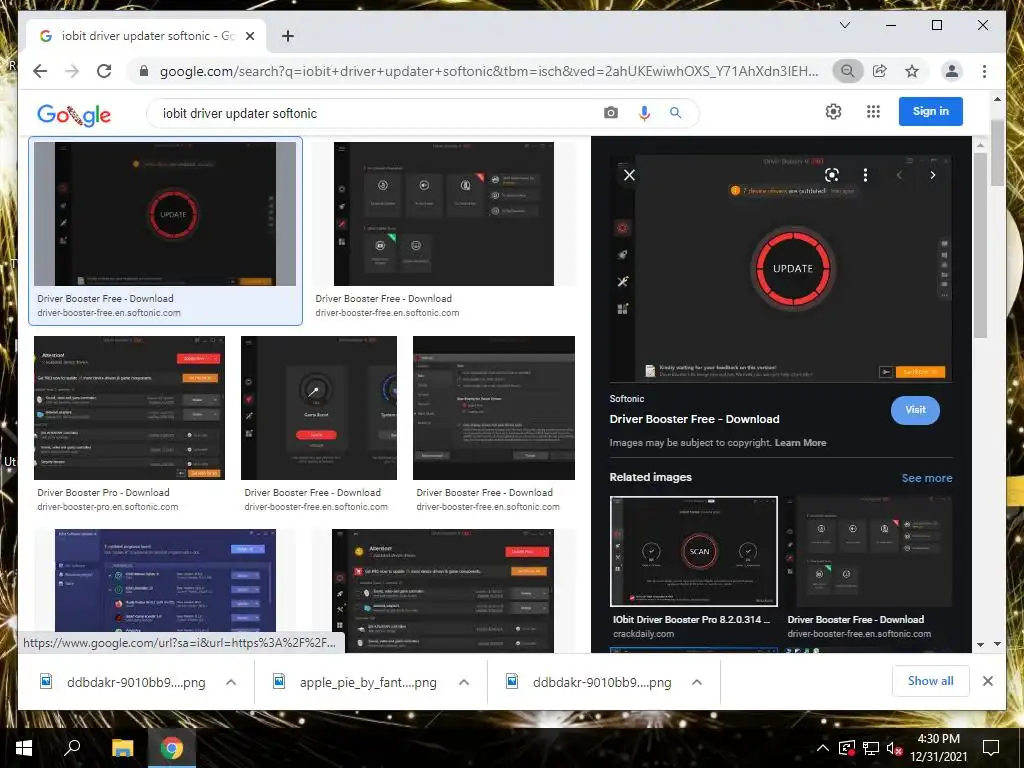1024x768 pixels.
Task: Go to the next image in the preview
Action: (933, 175)
